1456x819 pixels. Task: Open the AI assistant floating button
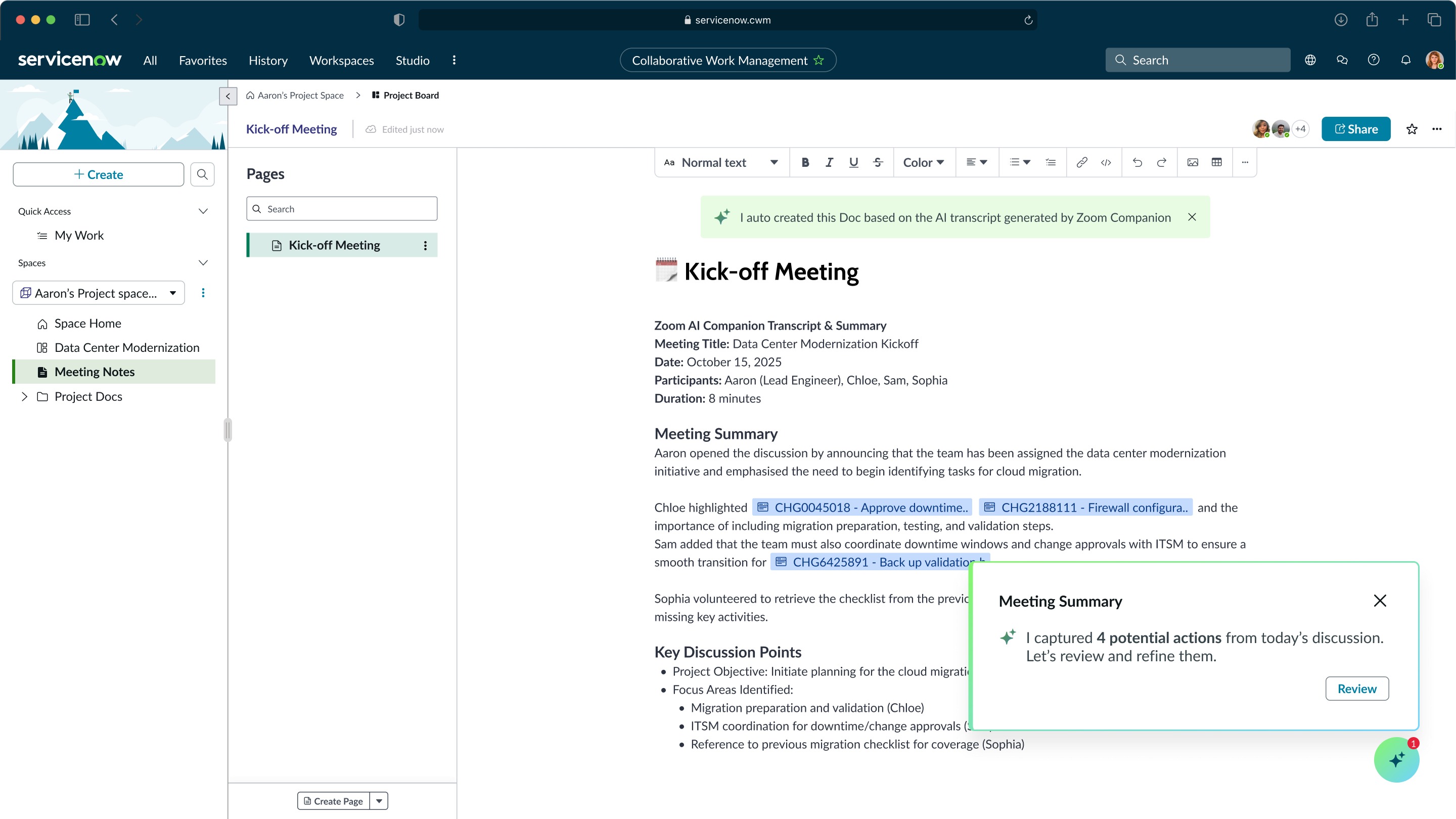coord(1396,760)
